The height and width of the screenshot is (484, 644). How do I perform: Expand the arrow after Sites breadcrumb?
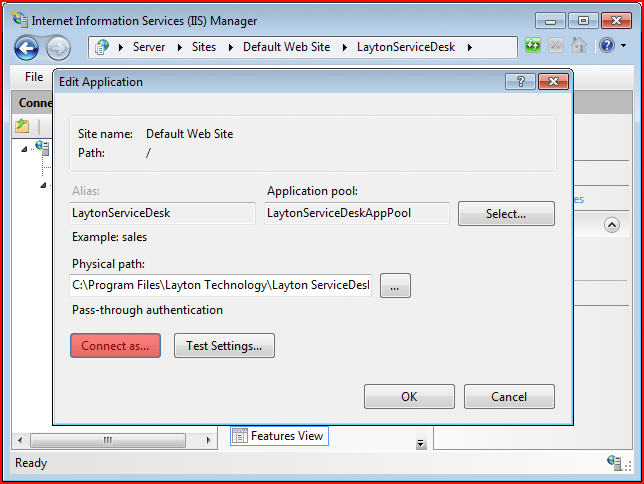click(x=231, y=48)
